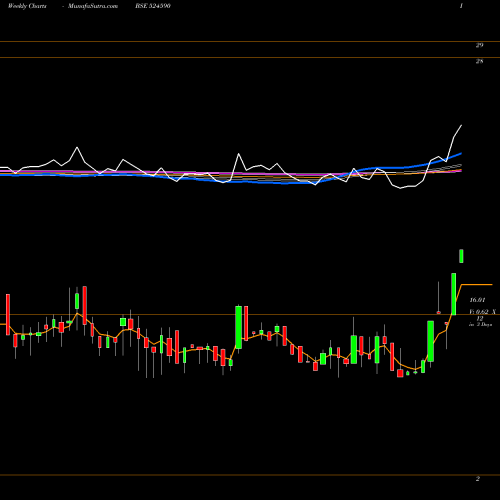500x500 pixels.
Task: Click the price label 2 at the bottom
Action: [x=478, y=479]
